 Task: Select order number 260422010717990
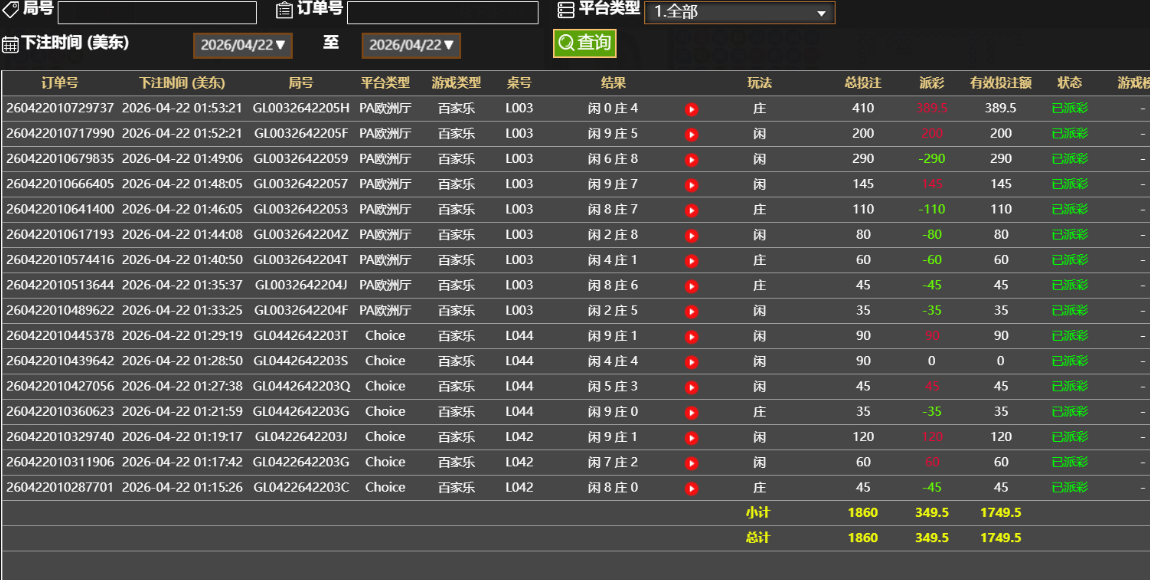60,133
